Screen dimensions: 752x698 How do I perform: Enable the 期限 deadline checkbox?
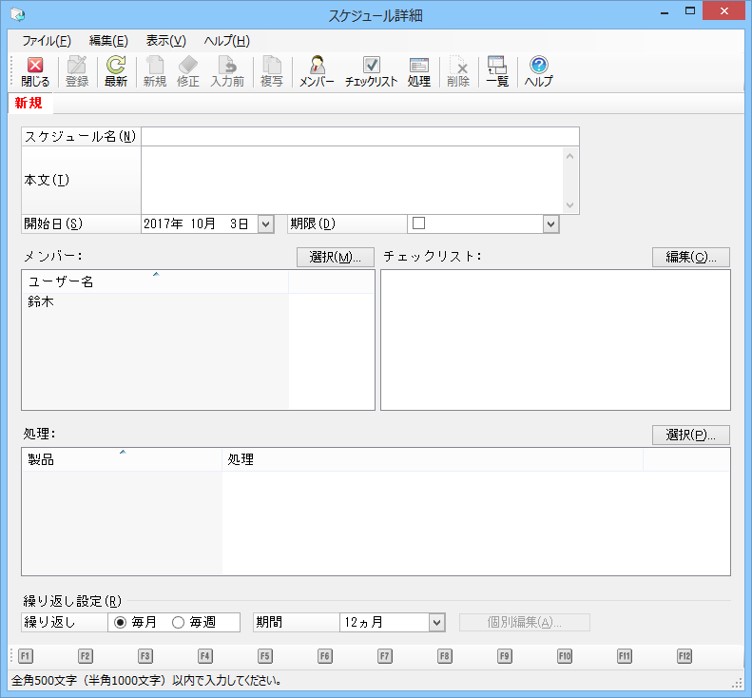tap(419, 223)
